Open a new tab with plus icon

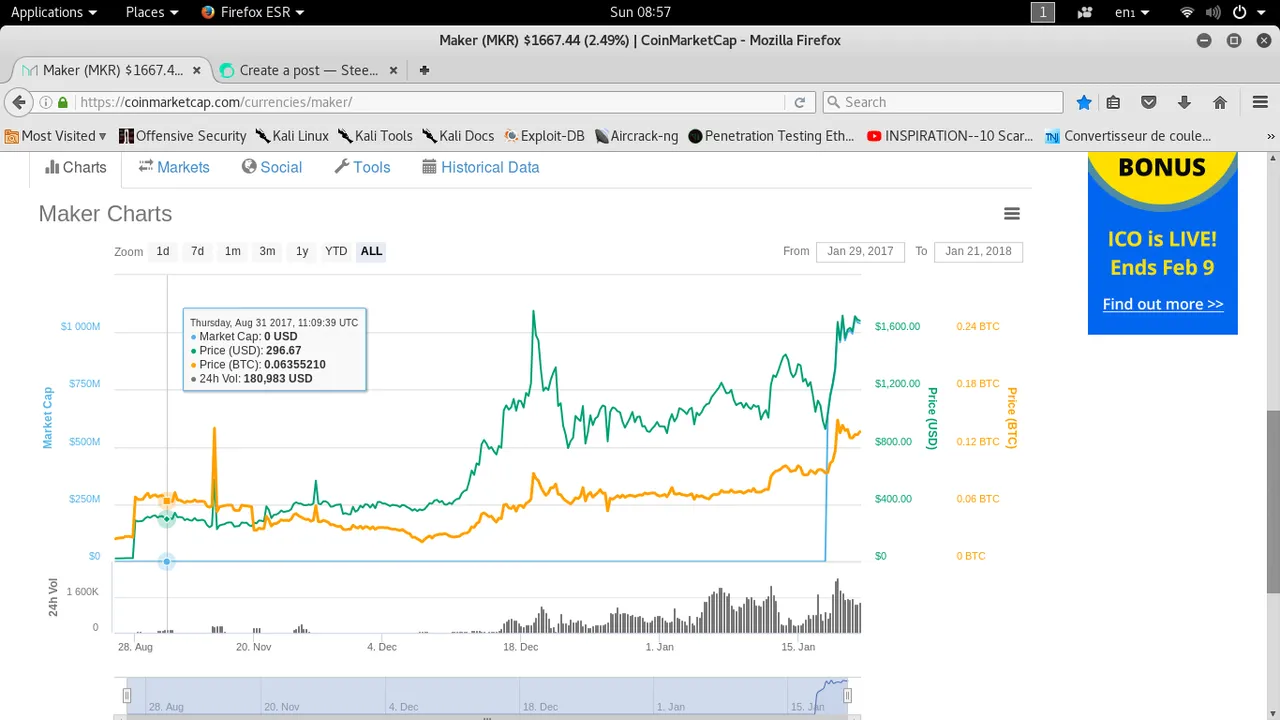click(424, 70)
